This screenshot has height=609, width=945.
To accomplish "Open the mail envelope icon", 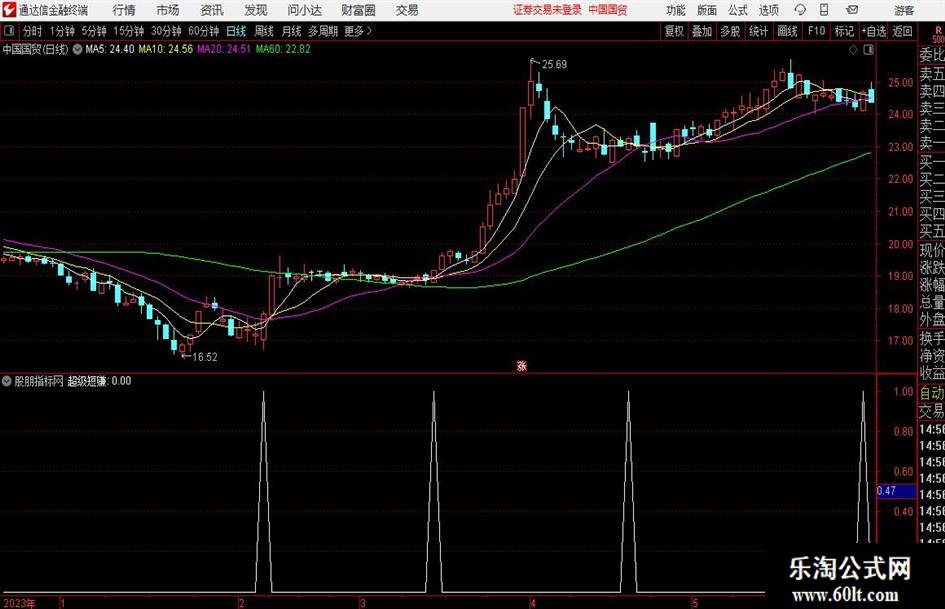I will tap(852, 10).
